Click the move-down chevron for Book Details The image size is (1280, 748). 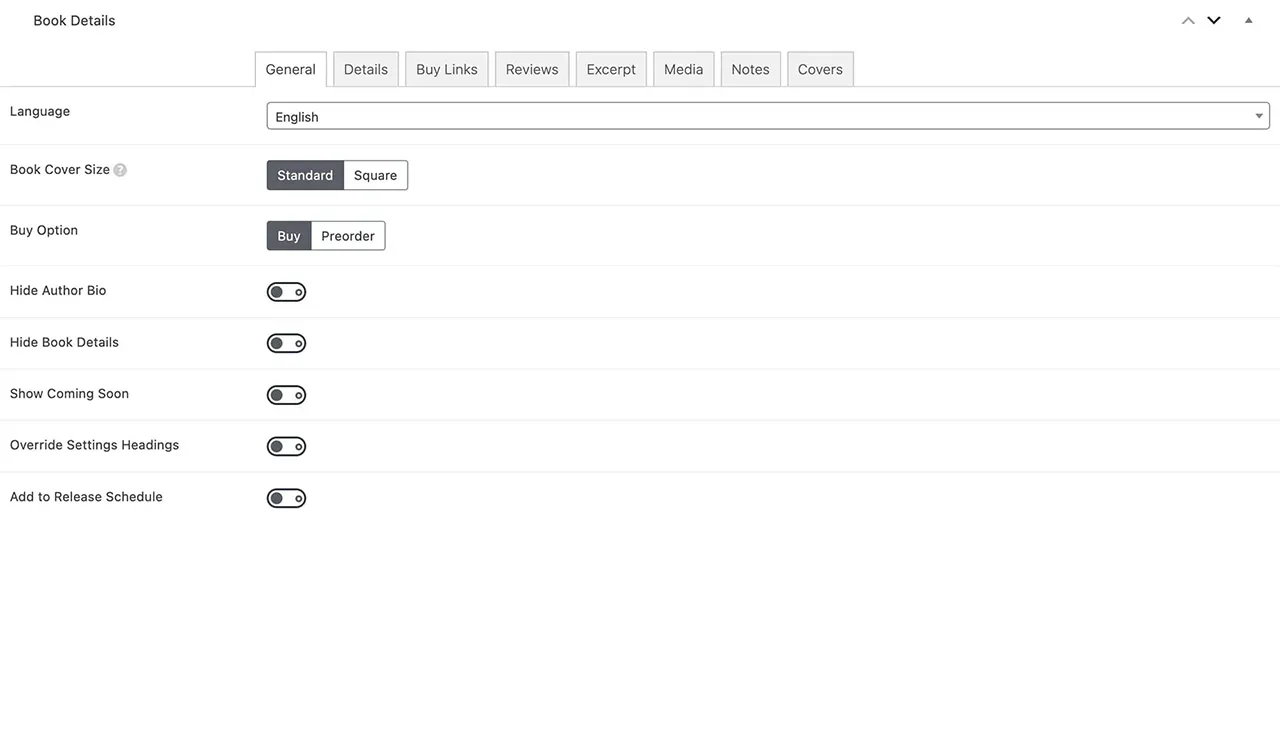pyautogui.click(x=1213, y=19)
